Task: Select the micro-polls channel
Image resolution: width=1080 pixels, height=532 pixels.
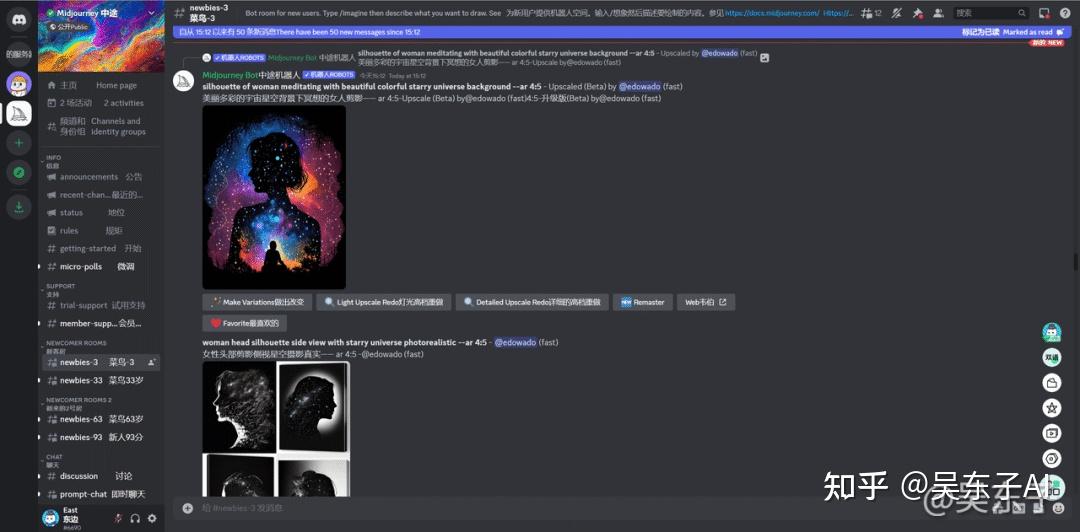Action: tap(101, 267)
